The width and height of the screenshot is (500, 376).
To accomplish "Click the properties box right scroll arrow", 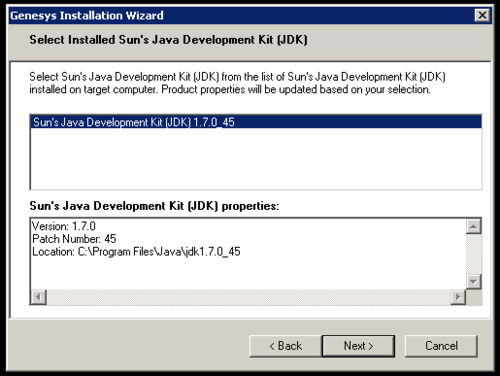I will pos(458,297).
